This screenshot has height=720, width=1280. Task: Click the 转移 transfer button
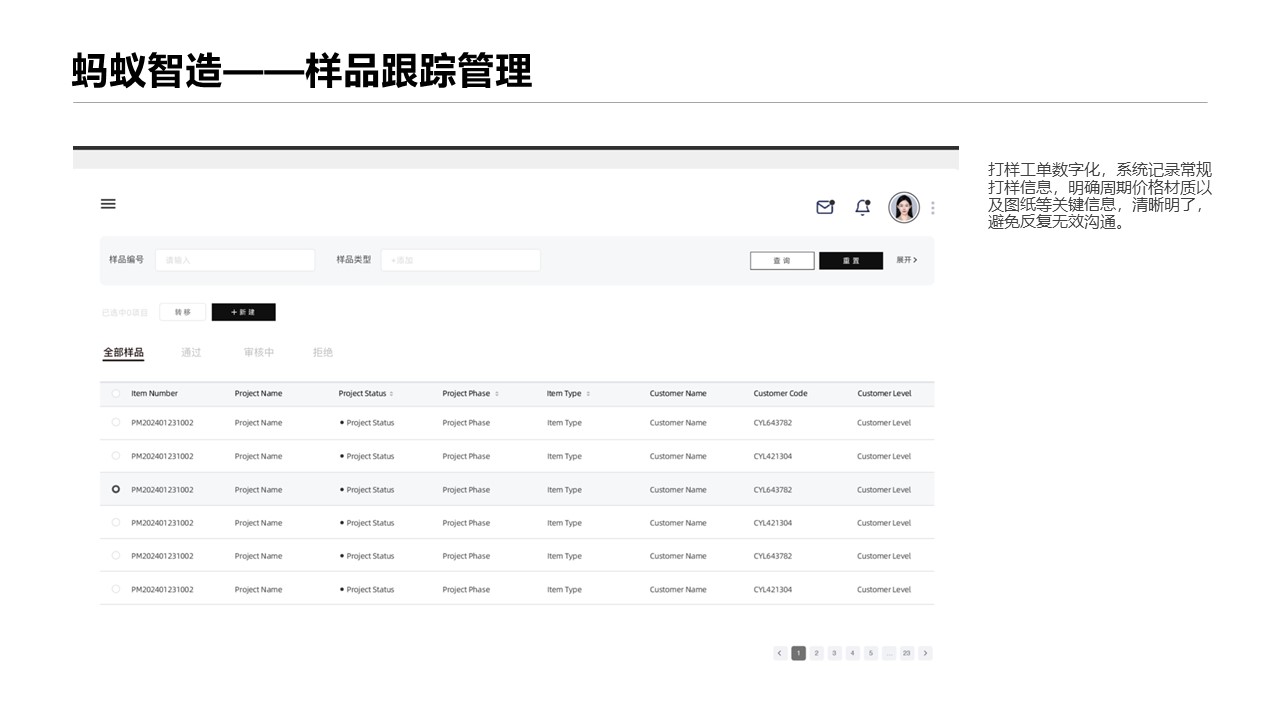coord(182,312)
